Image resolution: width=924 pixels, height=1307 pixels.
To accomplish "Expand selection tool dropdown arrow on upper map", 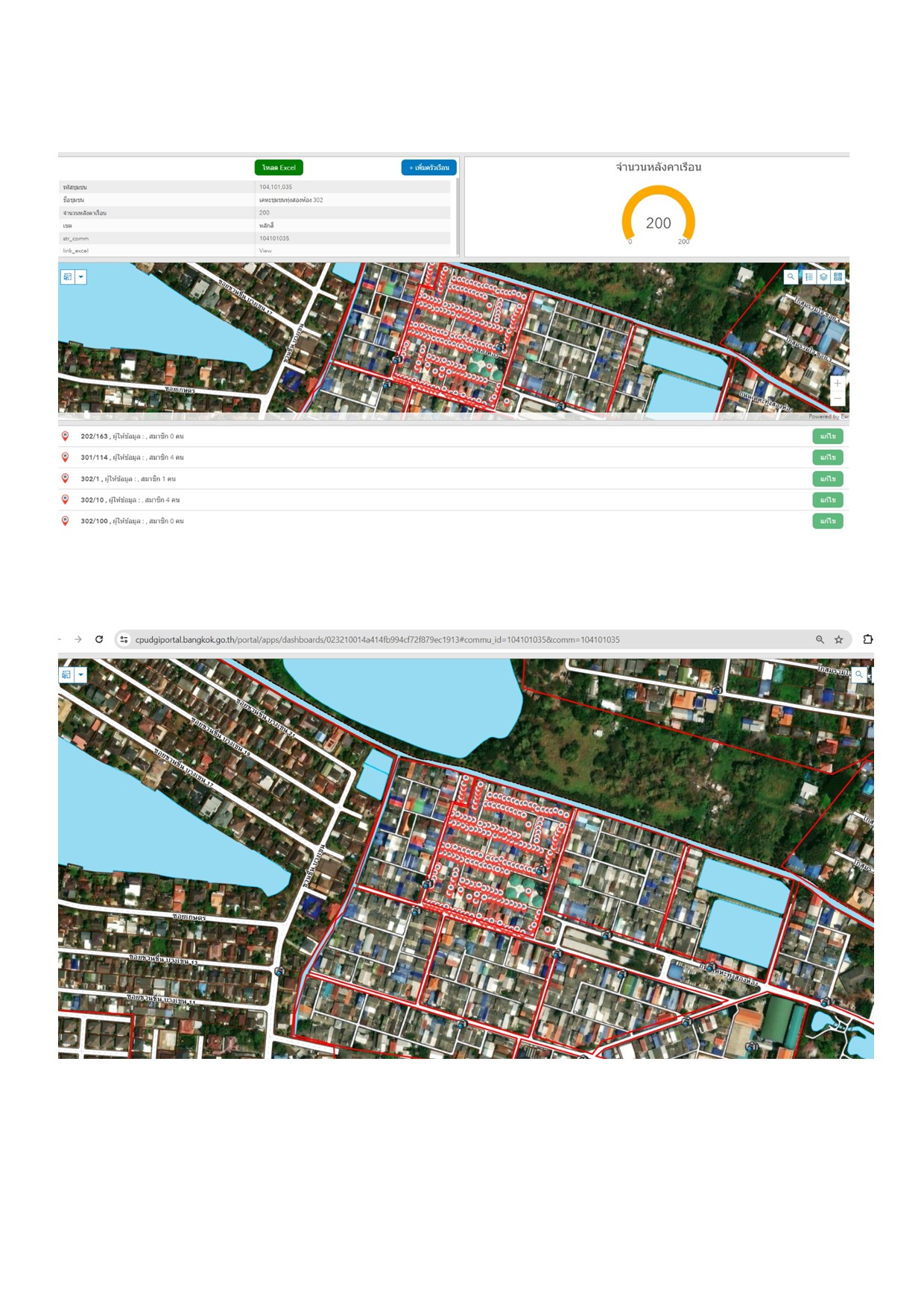I will 81,277.
